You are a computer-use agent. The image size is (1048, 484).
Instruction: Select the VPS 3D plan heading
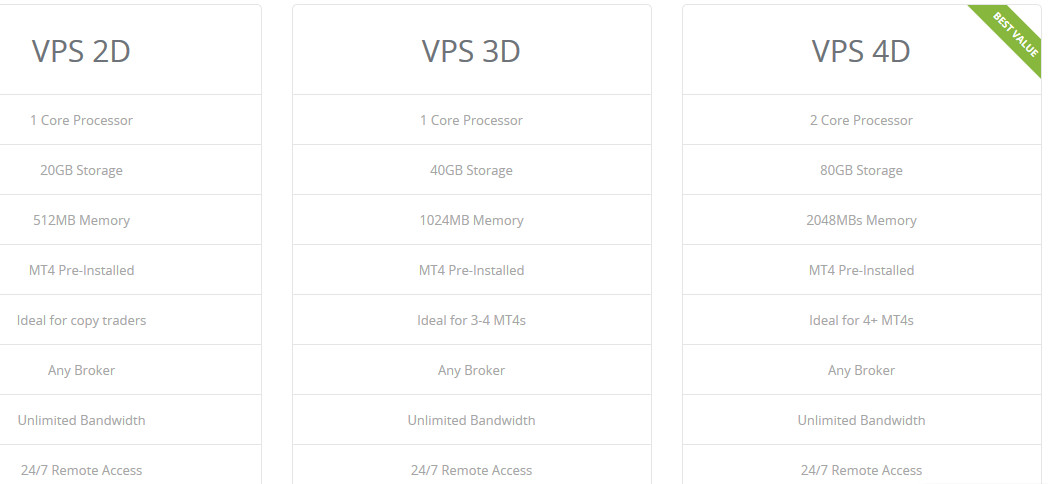click(x=471, y=51)
